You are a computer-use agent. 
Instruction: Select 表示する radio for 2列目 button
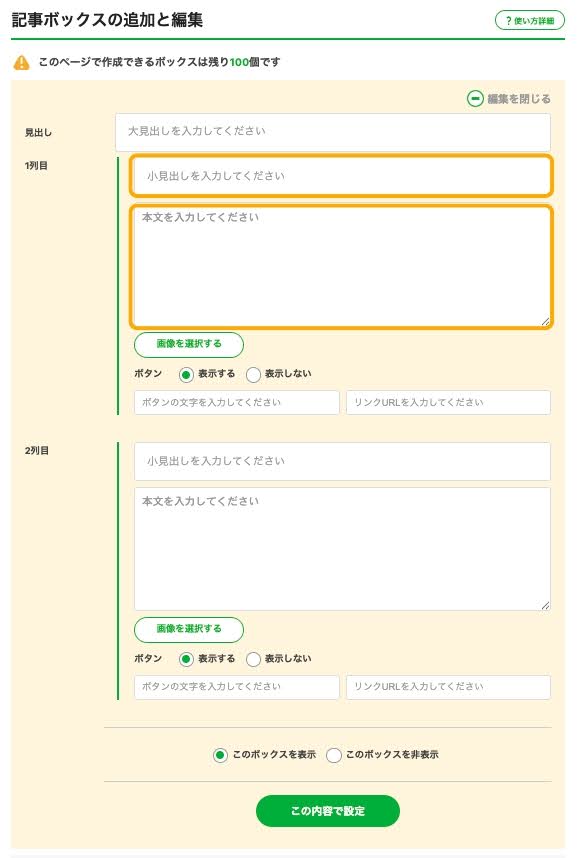tap(186, 659)
